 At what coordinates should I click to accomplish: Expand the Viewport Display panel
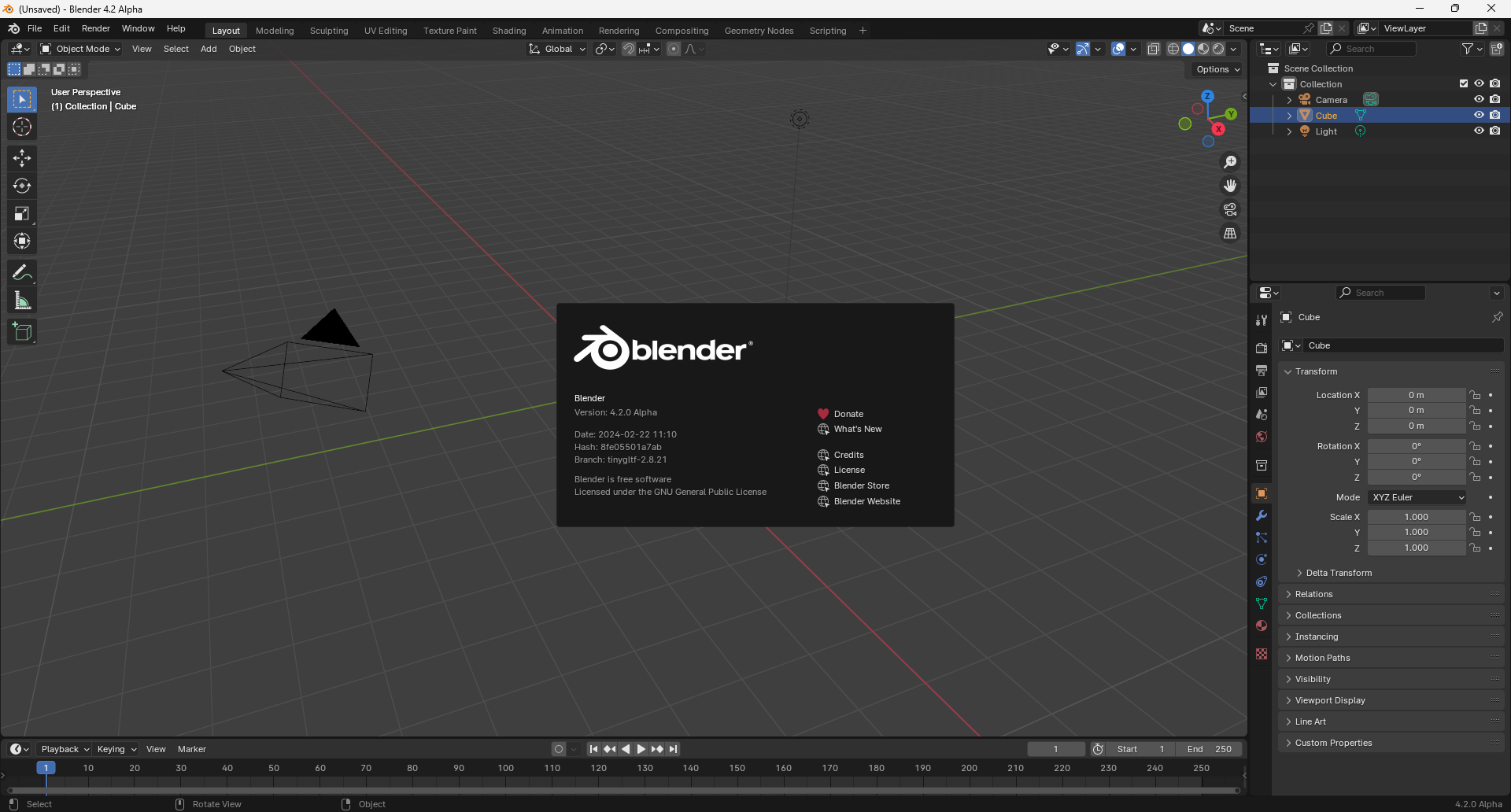[x=1391, y=700]
